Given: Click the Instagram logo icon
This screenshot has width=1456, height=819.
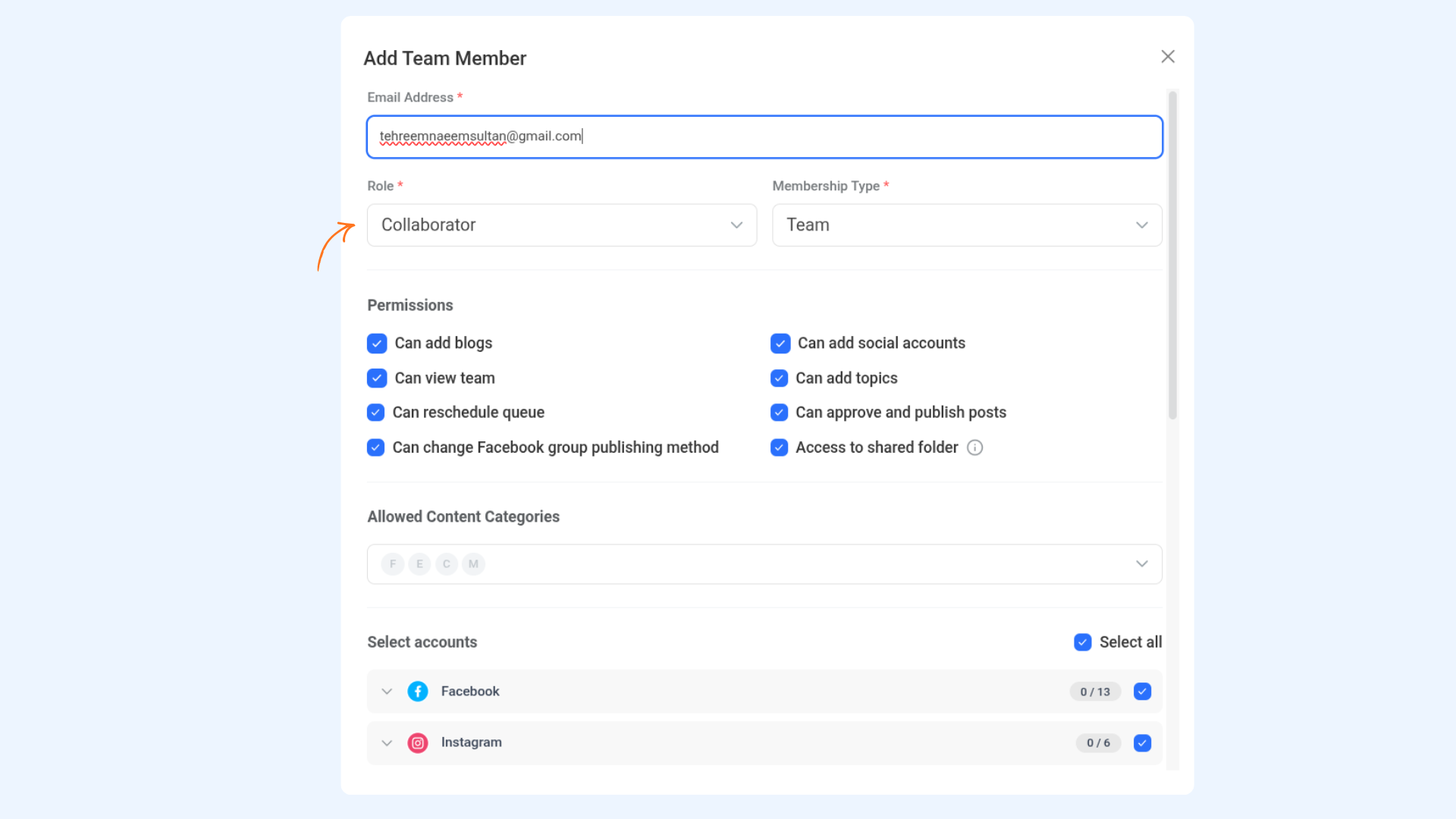Looking at the screenshot, I should (x=418, y=743).
